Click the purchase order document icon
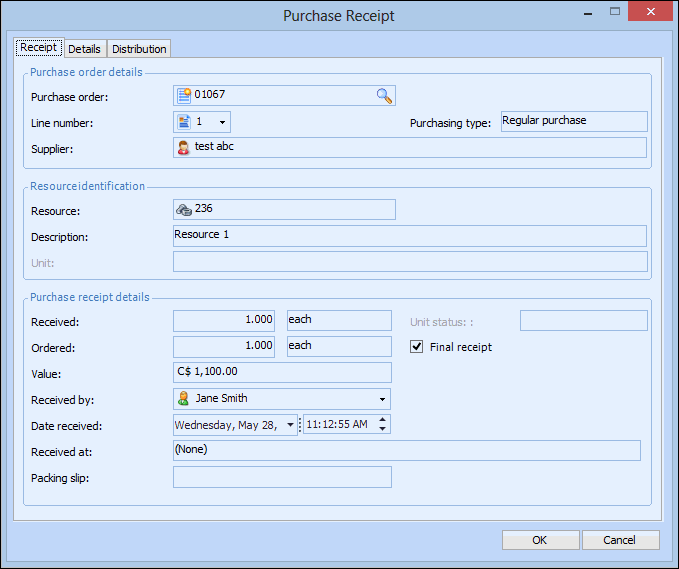 (184, 96)
